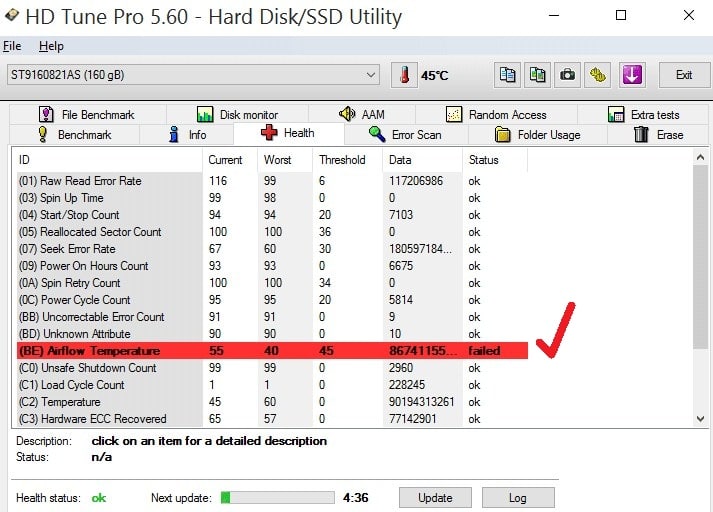Click the Current column header
This screenshot has height=512, width=713.
coord(230,160)
